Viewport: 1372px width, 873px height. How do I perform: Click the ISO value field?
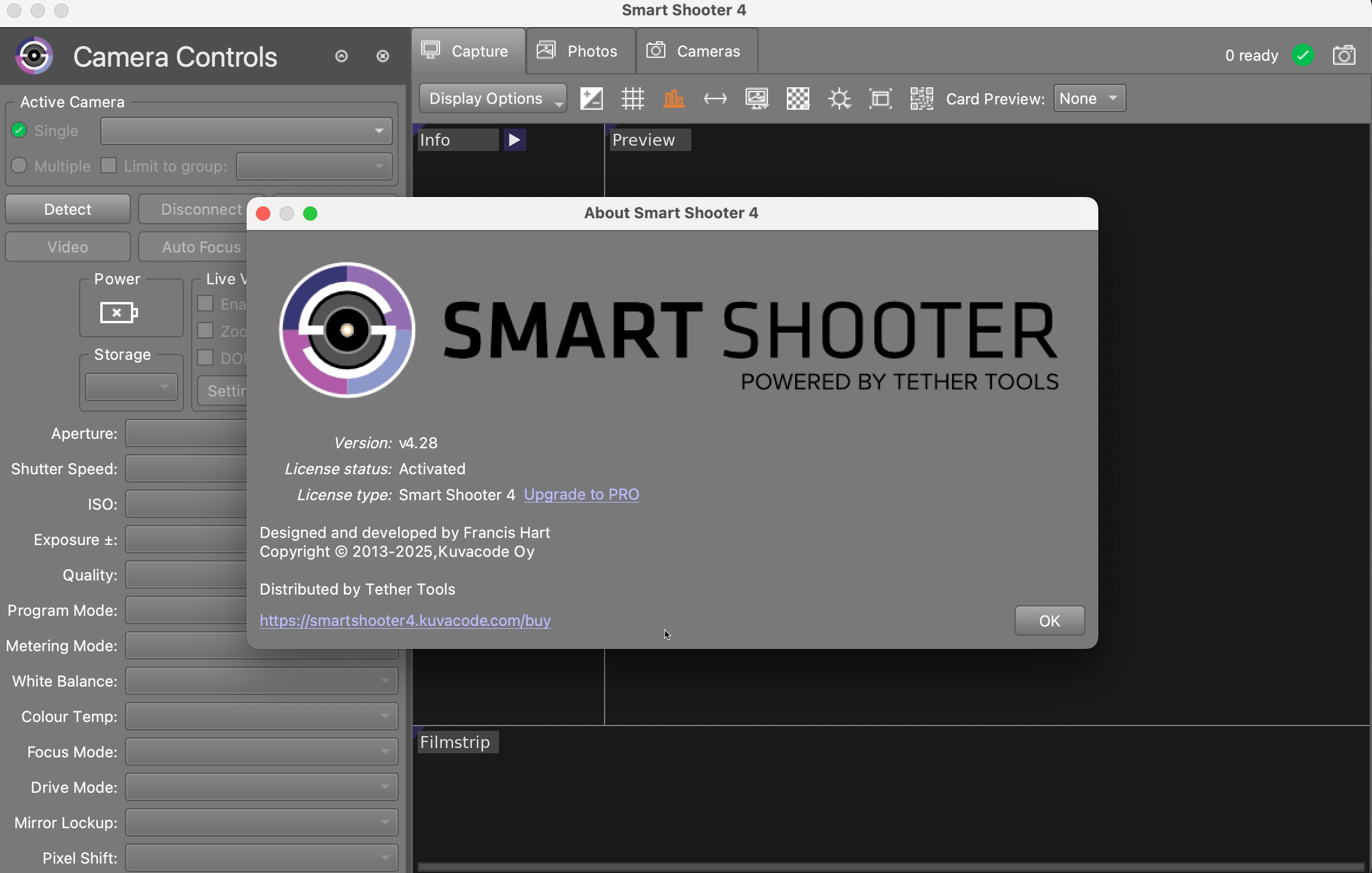click(x=186, y=504)
